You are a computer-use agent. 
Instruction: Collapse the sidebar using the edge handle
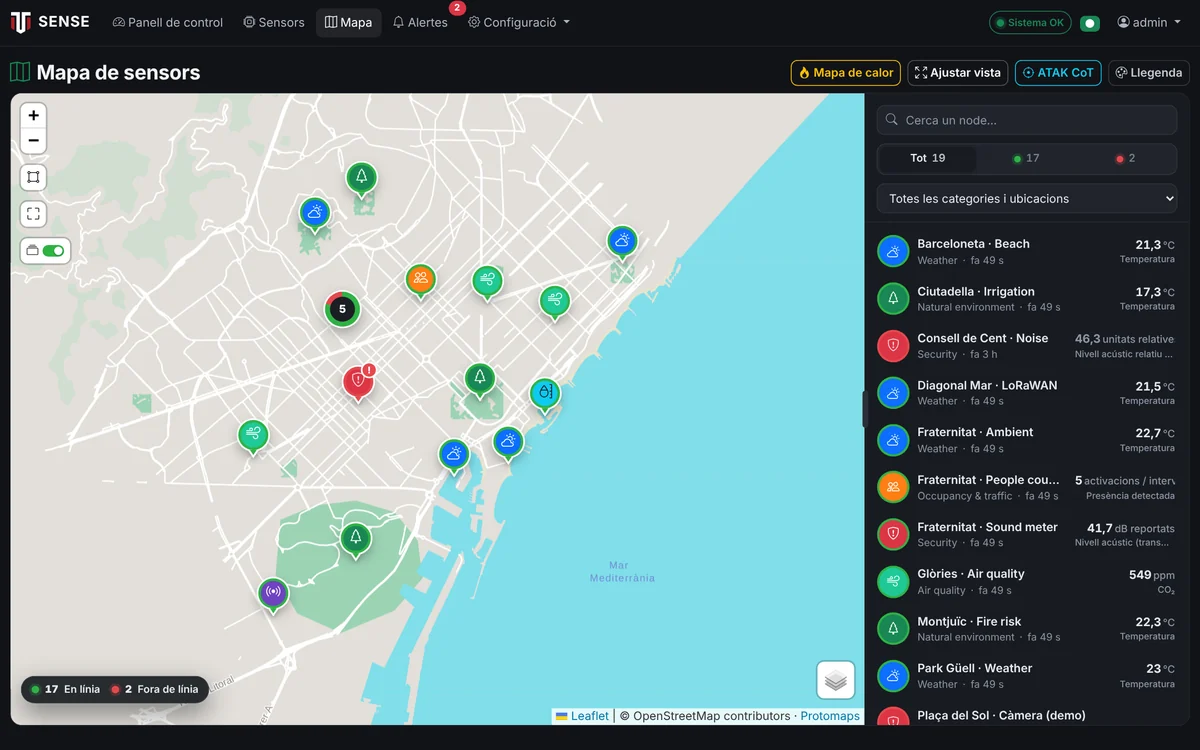[865, 409]
